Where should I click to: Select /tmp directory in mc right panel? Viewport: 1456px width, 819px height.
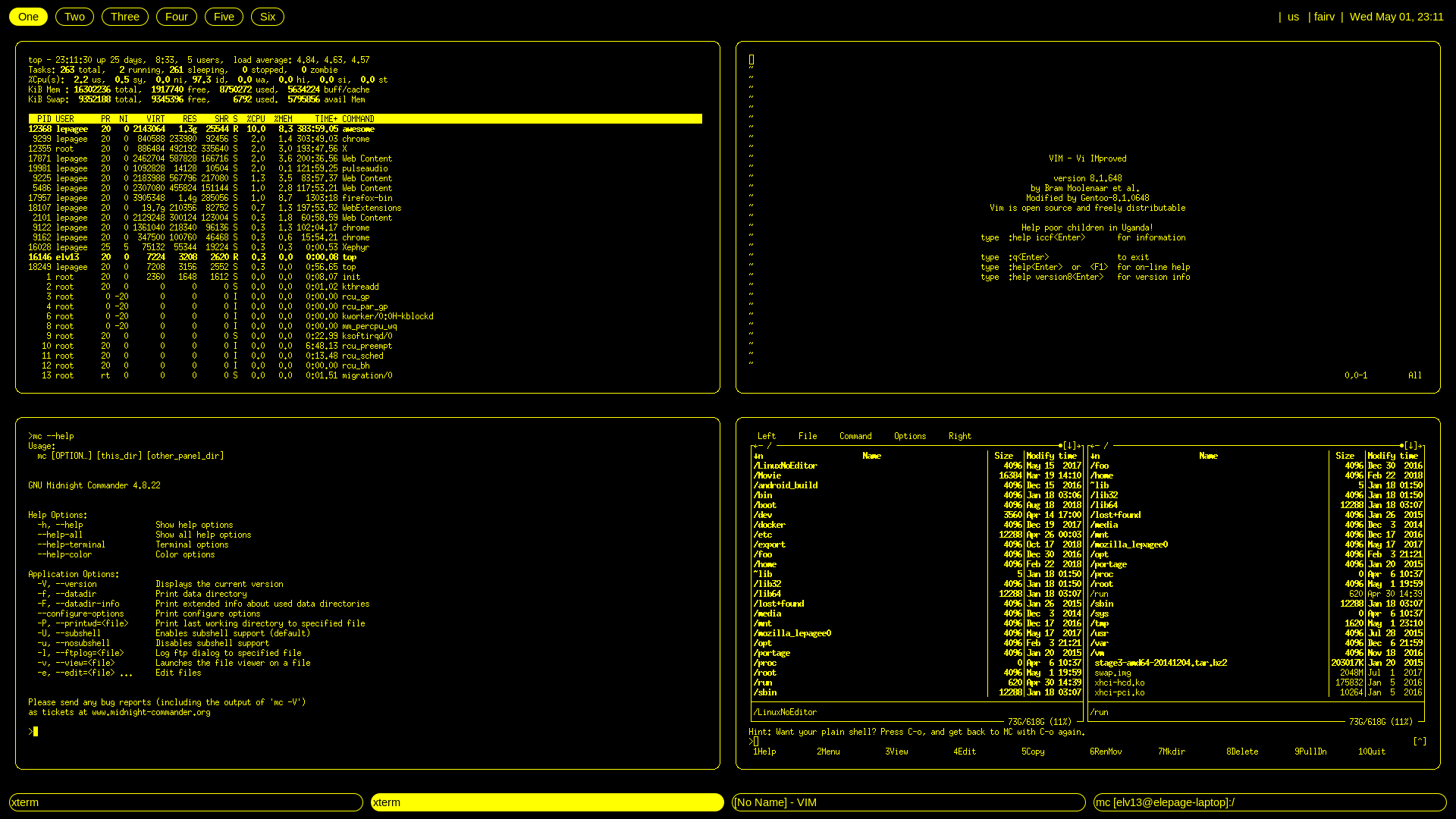pyautogui.click(x=1257, y=623)
